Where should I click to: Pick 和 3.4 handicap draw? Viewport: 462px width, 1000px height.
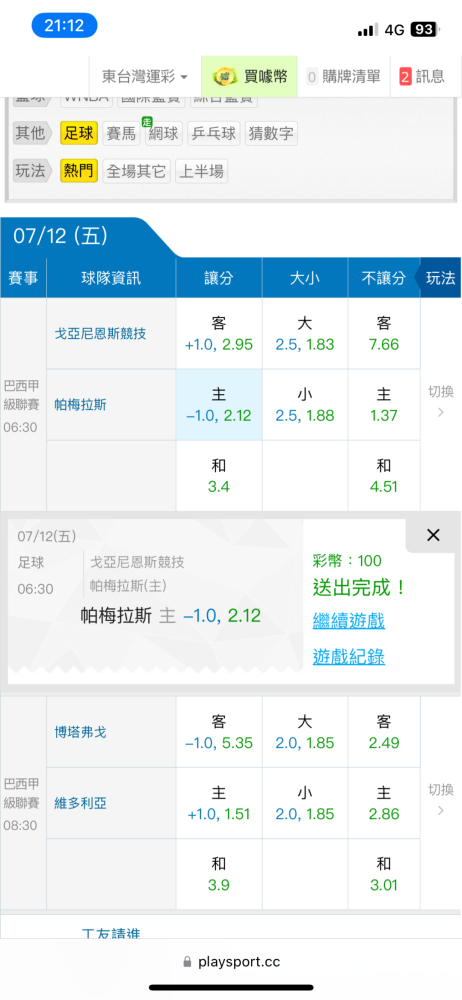(219, 476)
